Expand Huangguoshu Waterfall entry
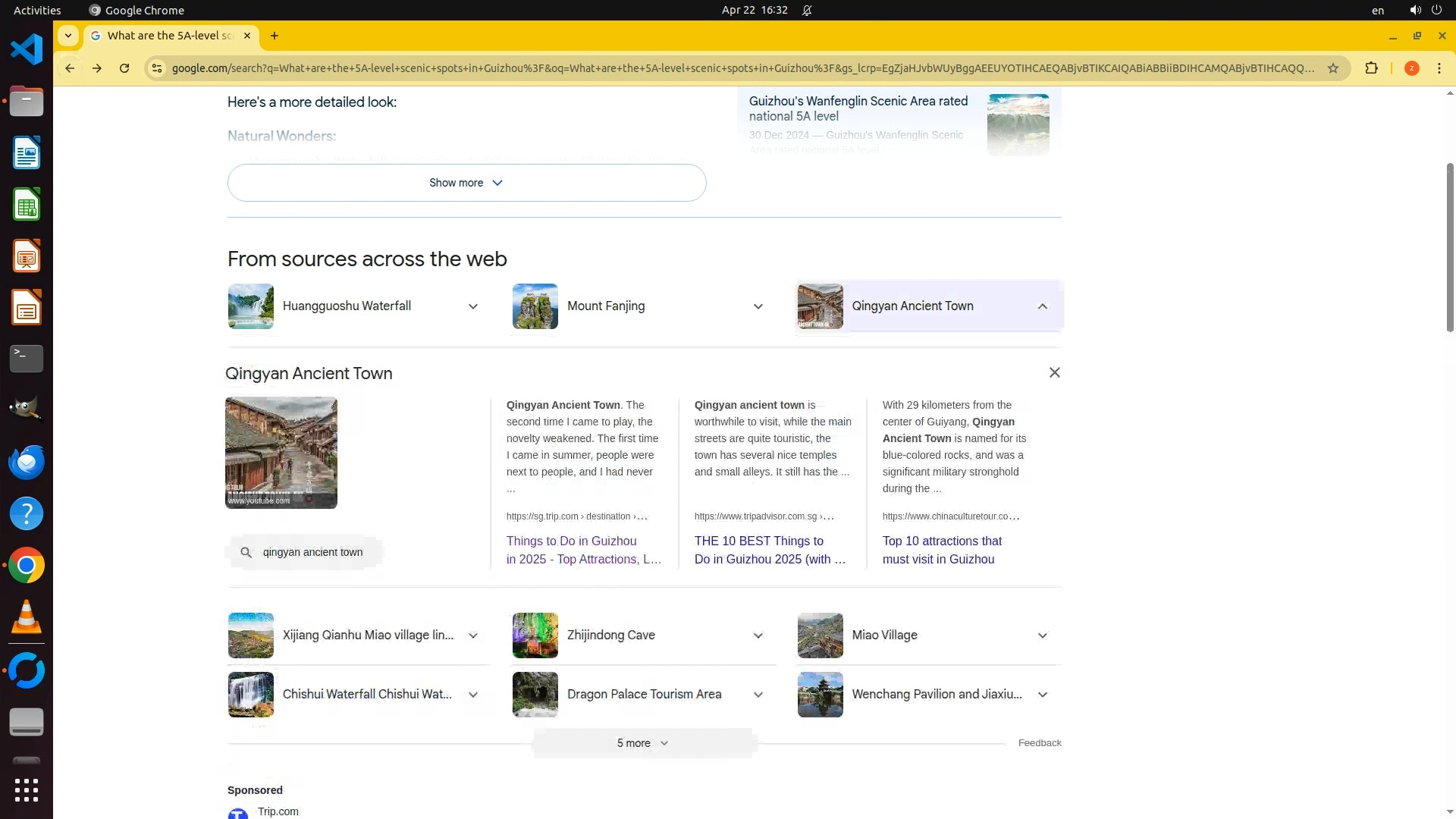The image size is (1456, 819). [x=472, y=306]
